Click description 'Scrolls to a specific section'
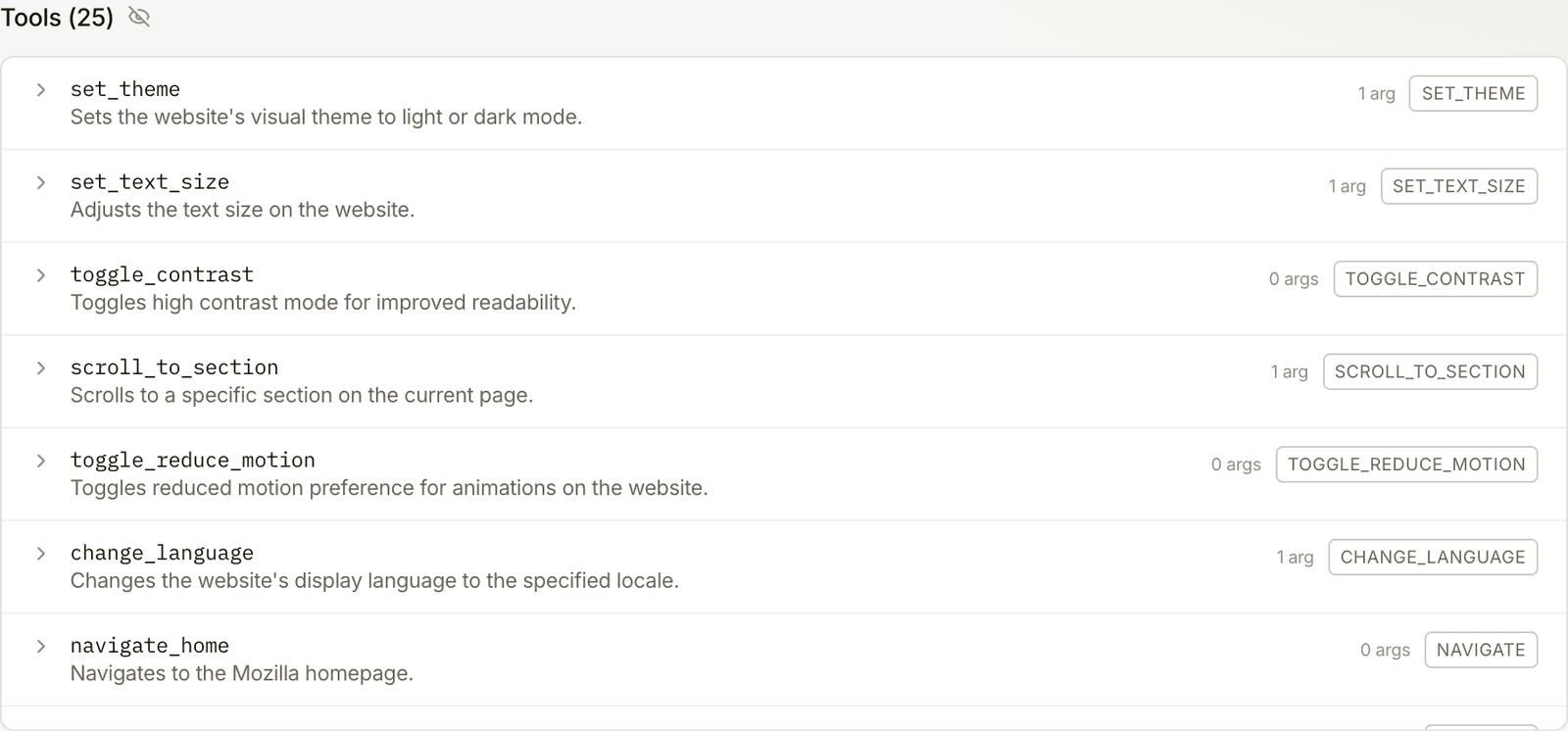 [x=302, y=395]
